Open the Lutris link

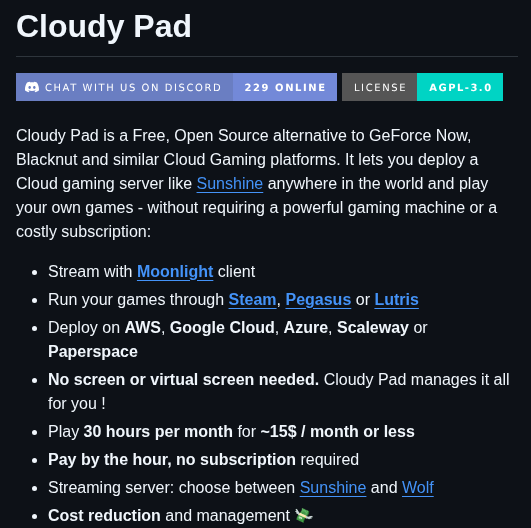pos(397,299)
